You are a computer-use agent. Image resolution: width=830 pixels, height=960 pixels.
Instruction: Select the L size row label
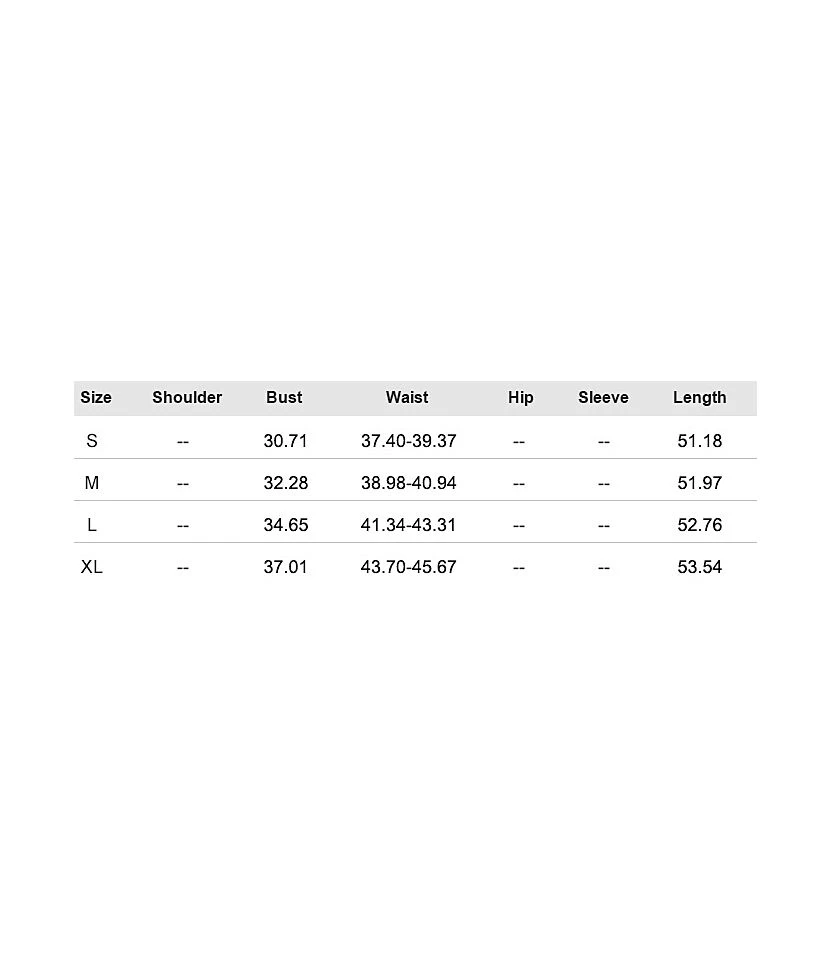pyautogui.click(x=92, y=525)
